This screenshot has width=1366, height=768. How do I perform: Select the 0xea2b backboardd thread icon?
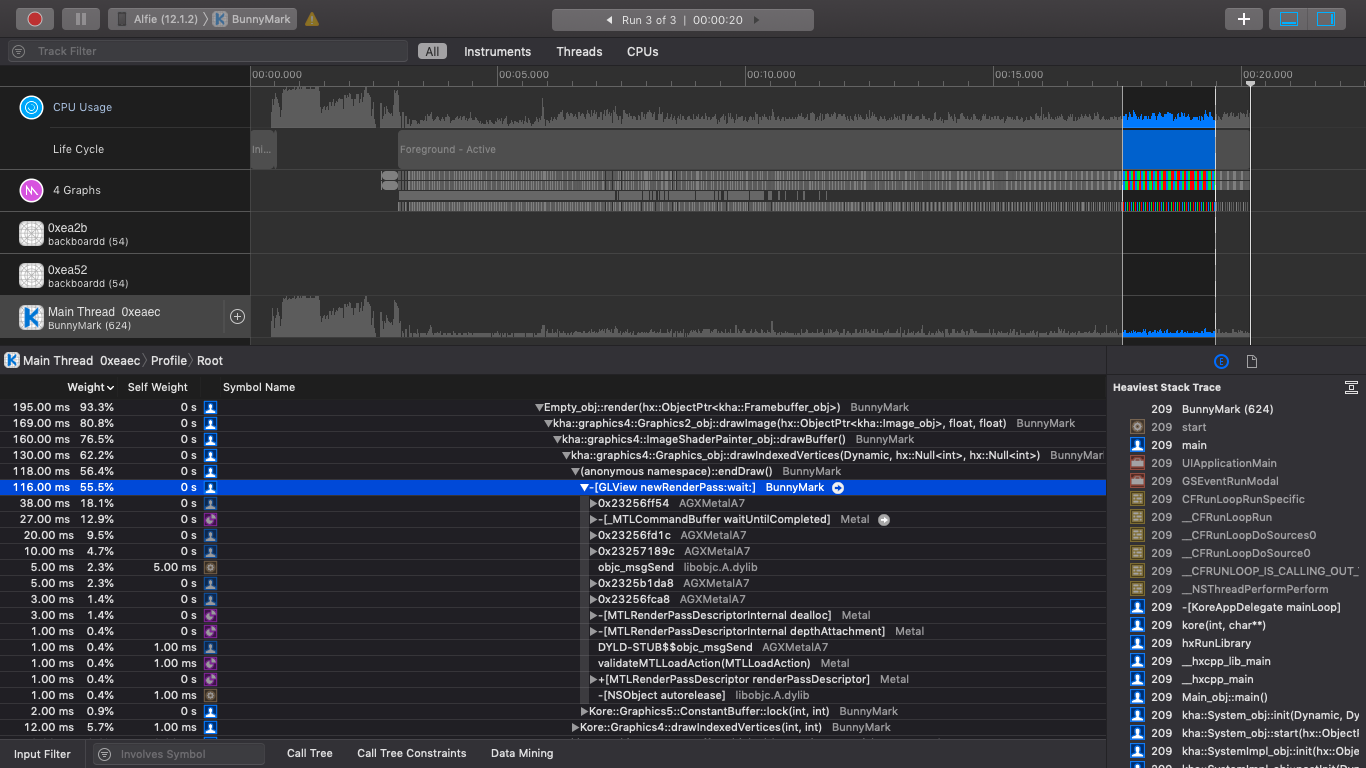(x=32, y=233)
